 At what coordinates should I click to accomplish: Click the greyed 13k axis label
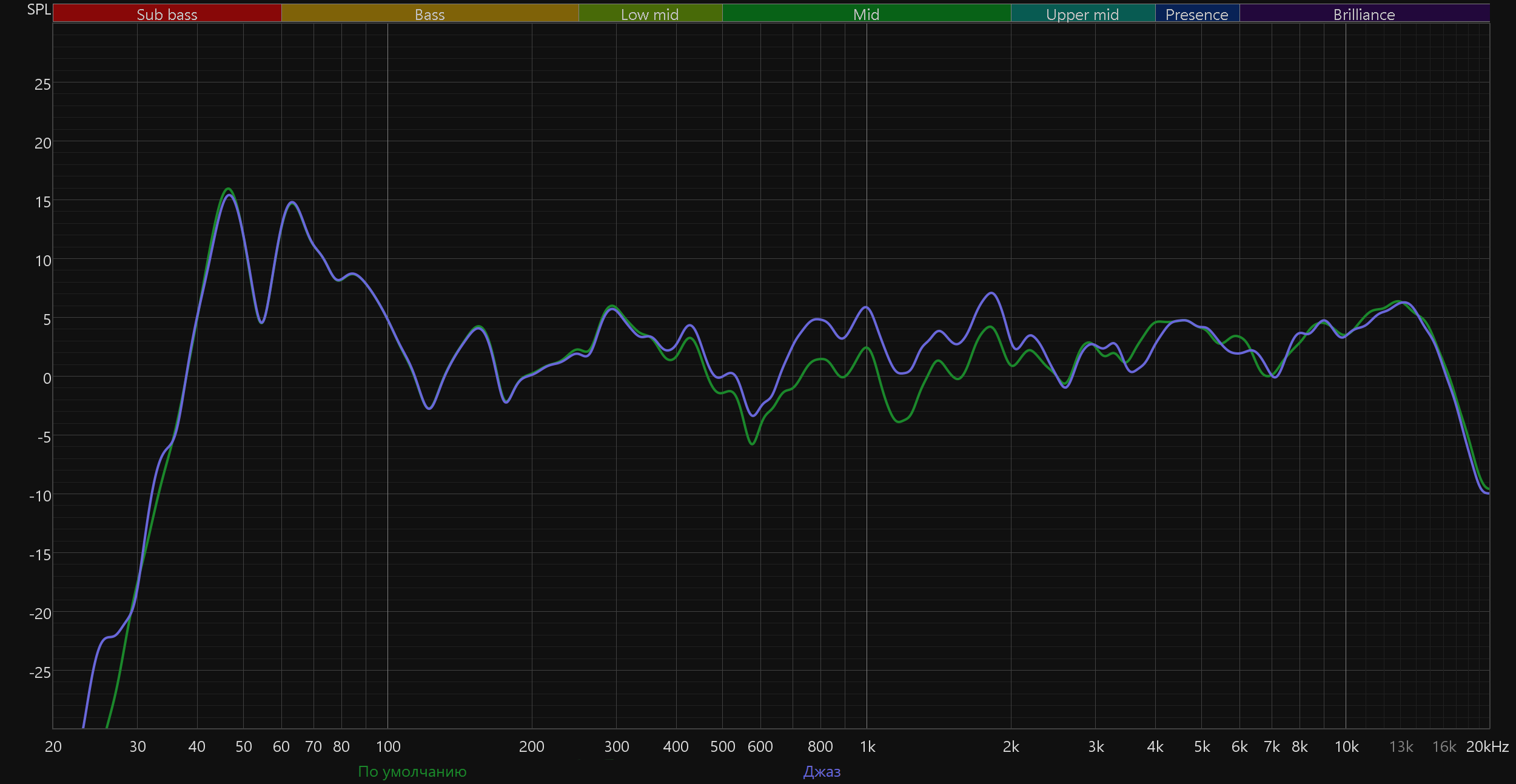tap(1401, 746)
